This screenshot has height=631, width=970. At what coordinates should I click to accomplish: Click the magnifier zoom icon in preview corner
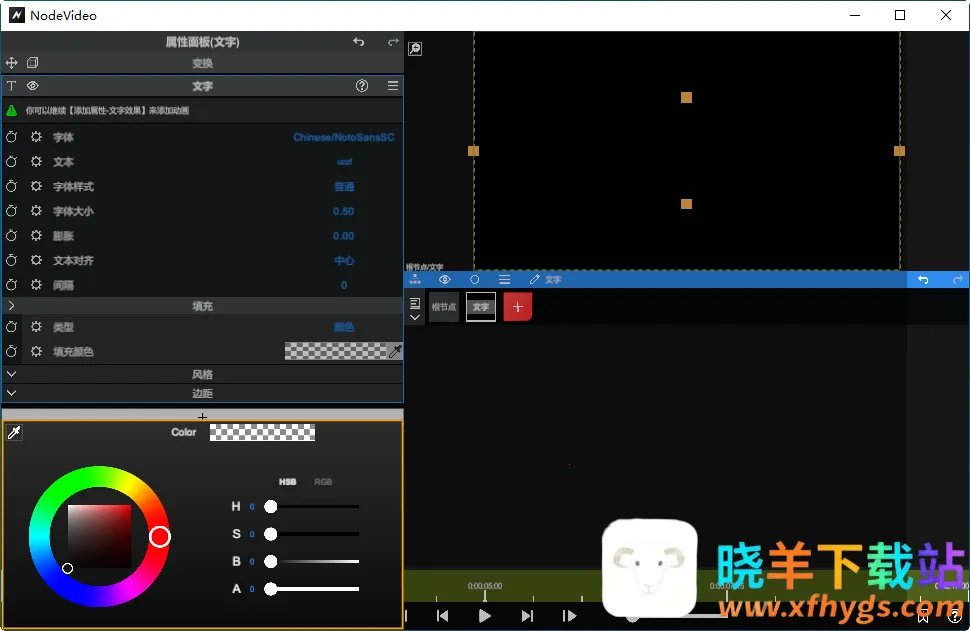coord(415,49)
